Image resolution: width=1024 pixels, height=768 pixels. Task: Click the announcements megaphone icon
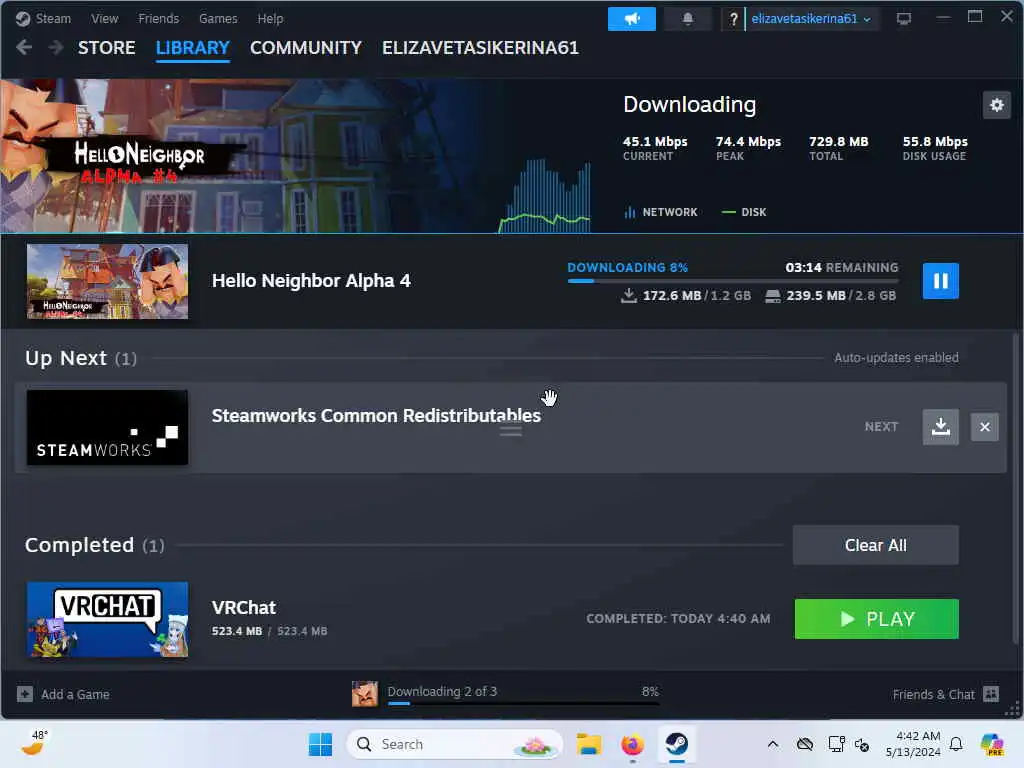point(632,19)
